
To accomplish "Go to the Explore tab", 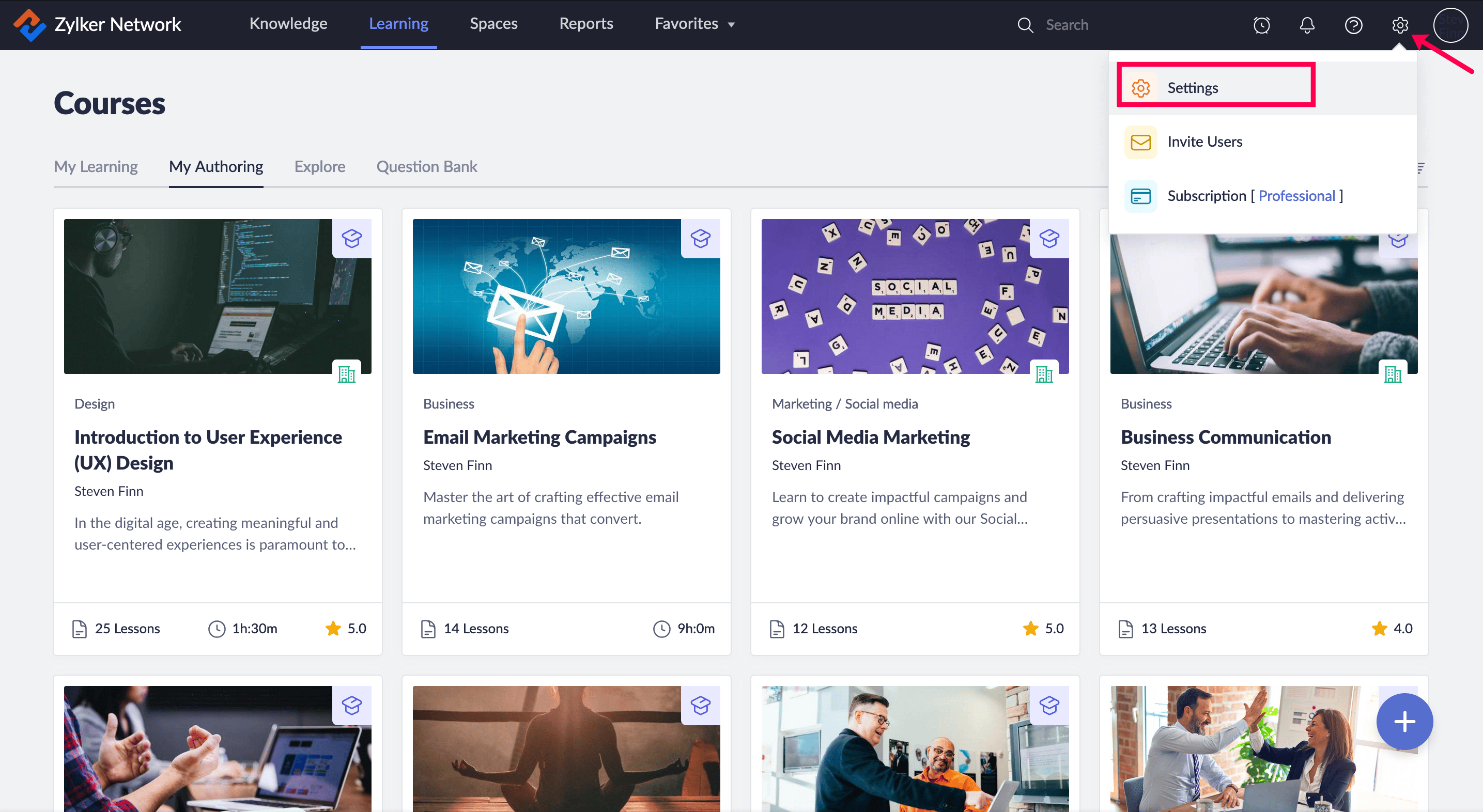I will 319,166.
